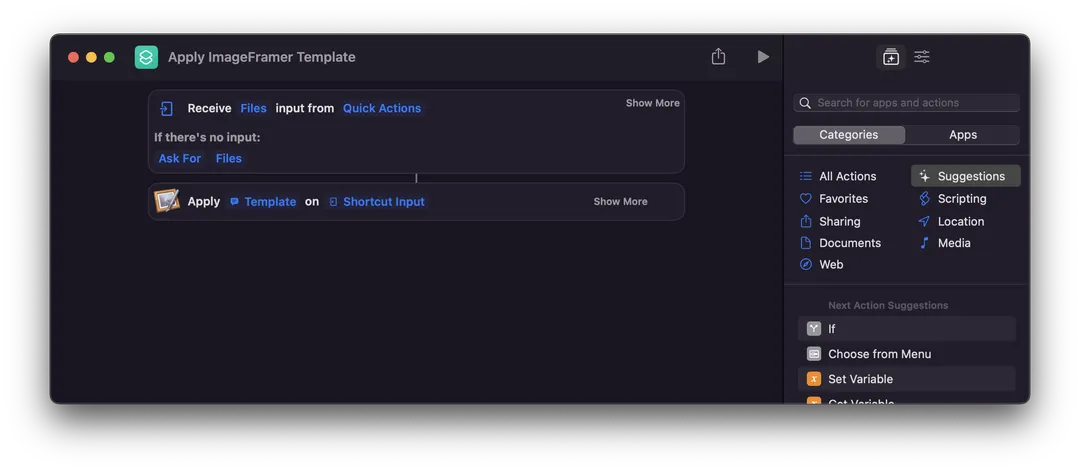Open the Ask For no-input option
This screenshot has width=1080, height=470.
(180, 159)
